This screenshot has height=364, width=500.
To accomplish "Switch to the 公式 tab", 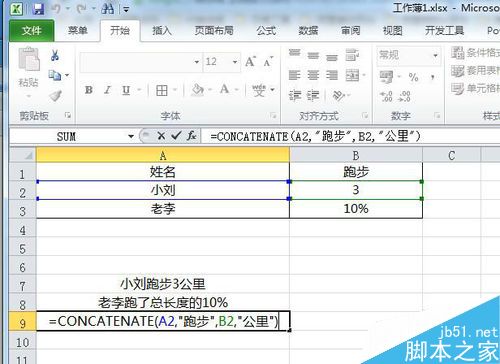I will coord(266,31).
